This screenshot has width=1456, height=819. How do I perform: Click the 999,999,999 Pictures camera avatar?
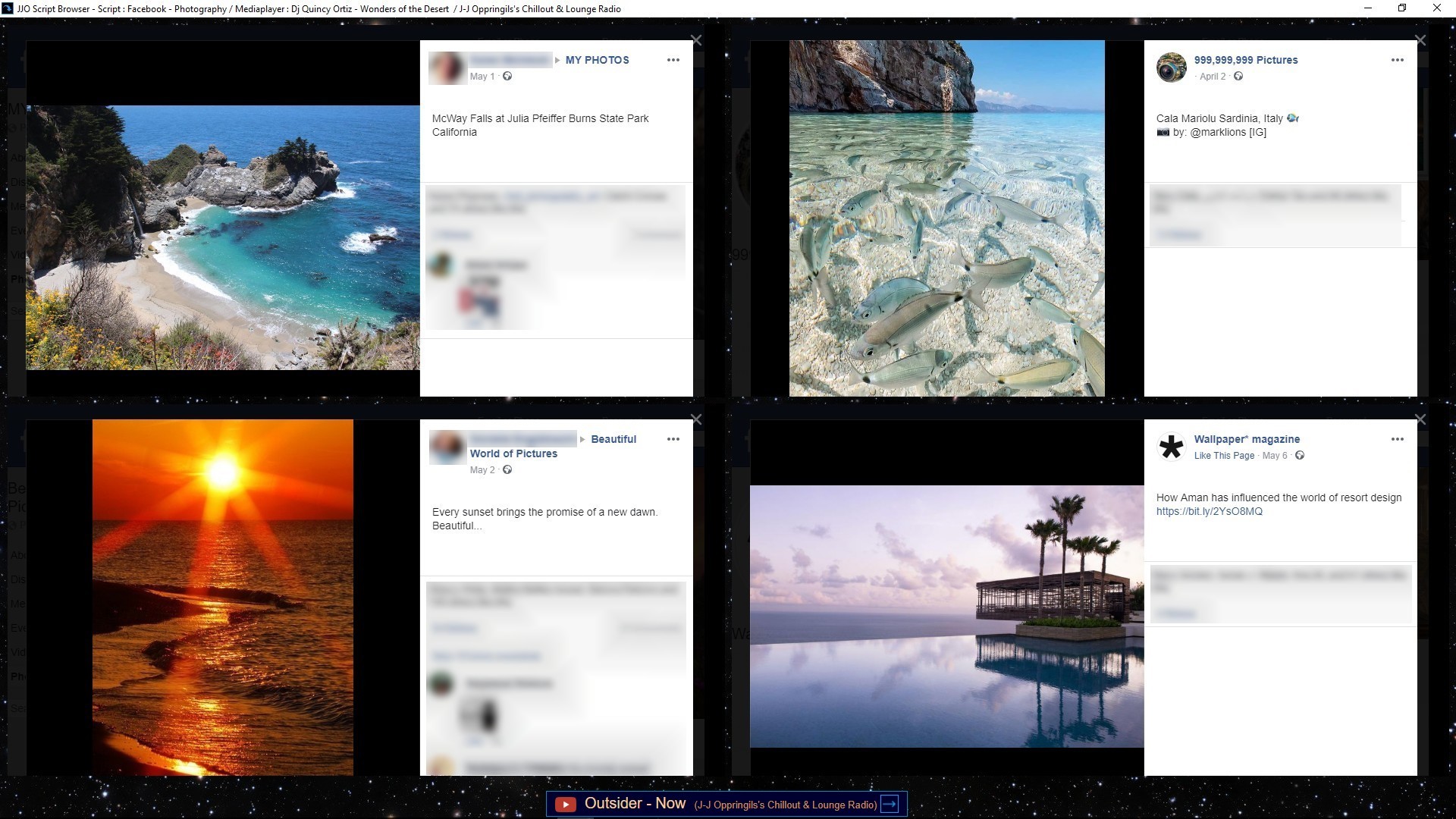click(x=1171, y=67)
